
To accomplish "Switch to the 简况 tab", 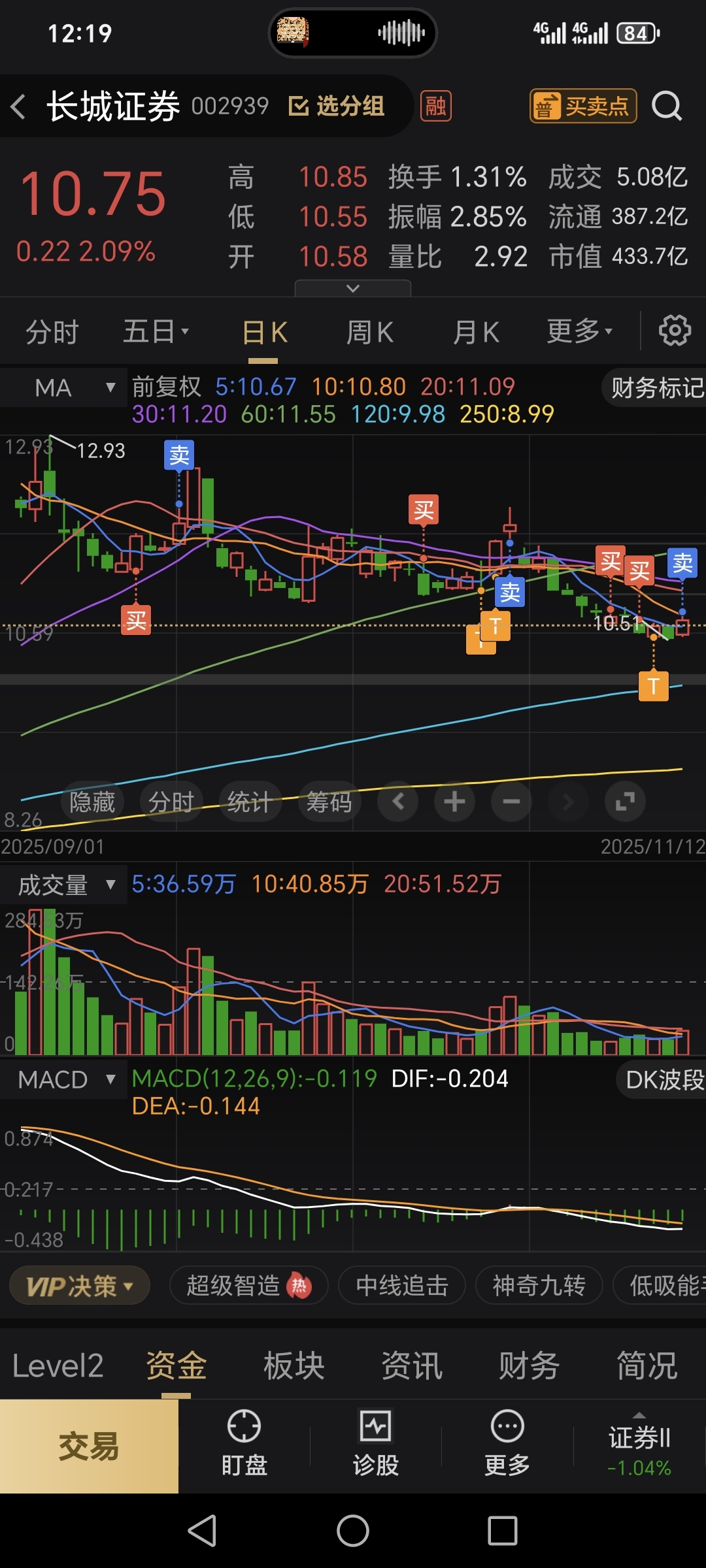I will tap(647, 1366).
